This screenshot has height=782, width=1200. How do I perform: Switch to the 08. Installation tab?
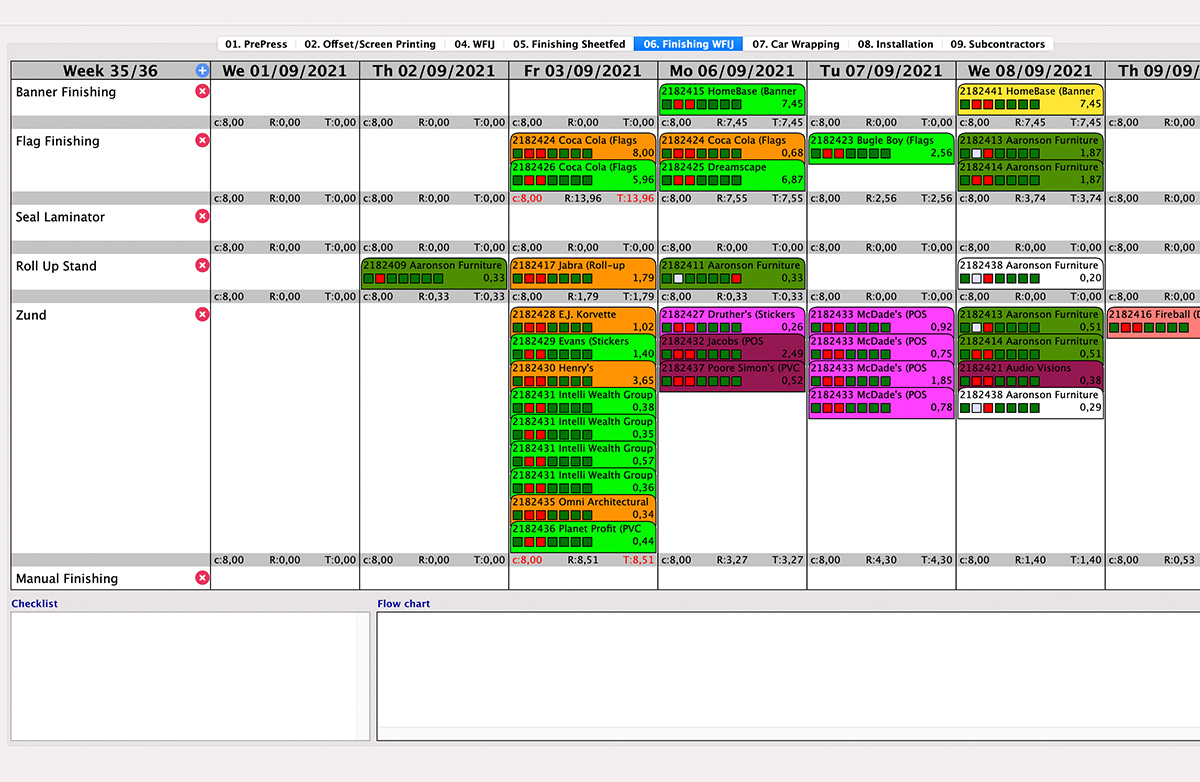(896, 44)
